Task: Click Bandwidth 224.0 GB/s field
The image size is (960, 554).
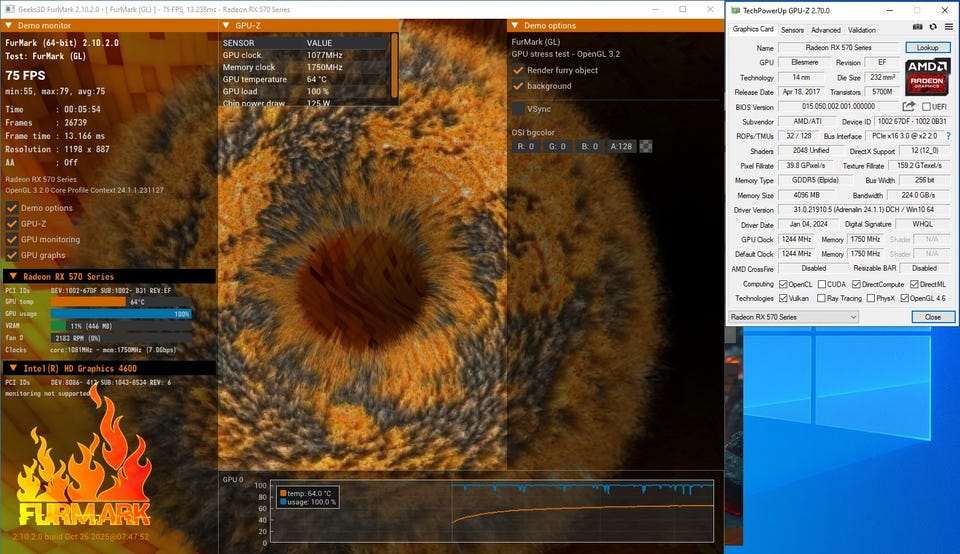Action: 918,195
